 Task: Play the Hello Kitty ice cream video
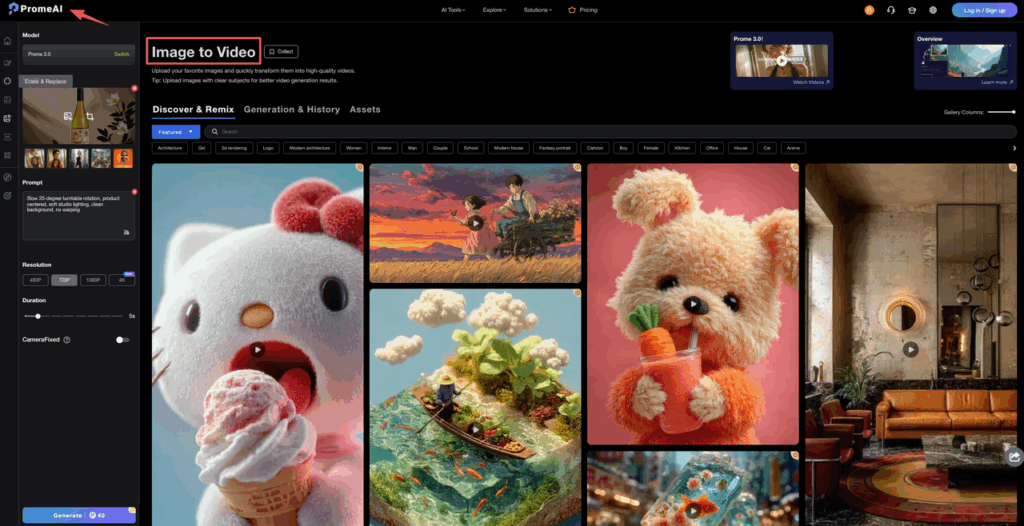coord(257,350)
